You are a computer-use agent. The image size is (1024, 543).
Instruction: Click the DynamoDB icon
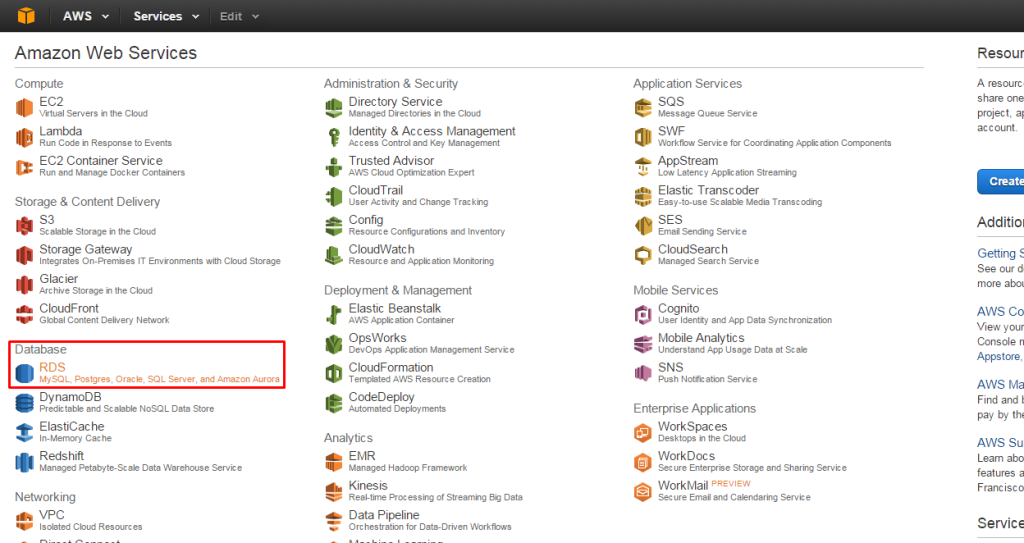pyautogui.click(x=24, y=403)
